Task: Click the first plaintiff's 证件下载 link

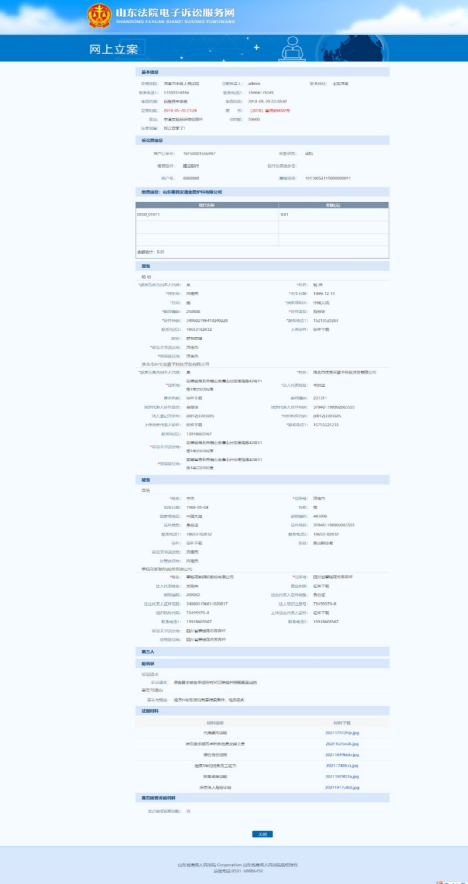Action: [x=321, y=329]
